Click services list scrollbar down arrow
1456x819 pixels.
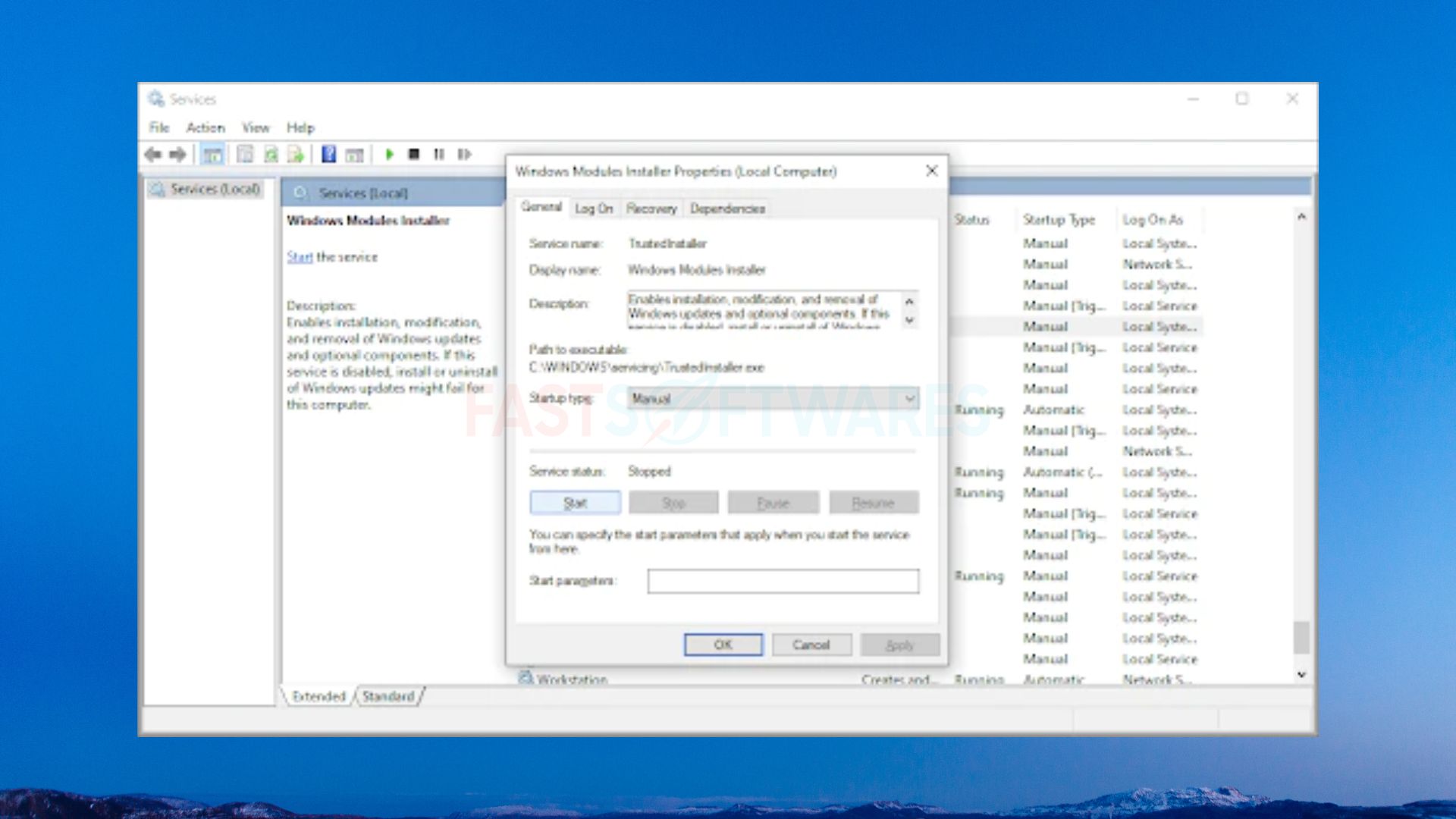pos(1301,674)
